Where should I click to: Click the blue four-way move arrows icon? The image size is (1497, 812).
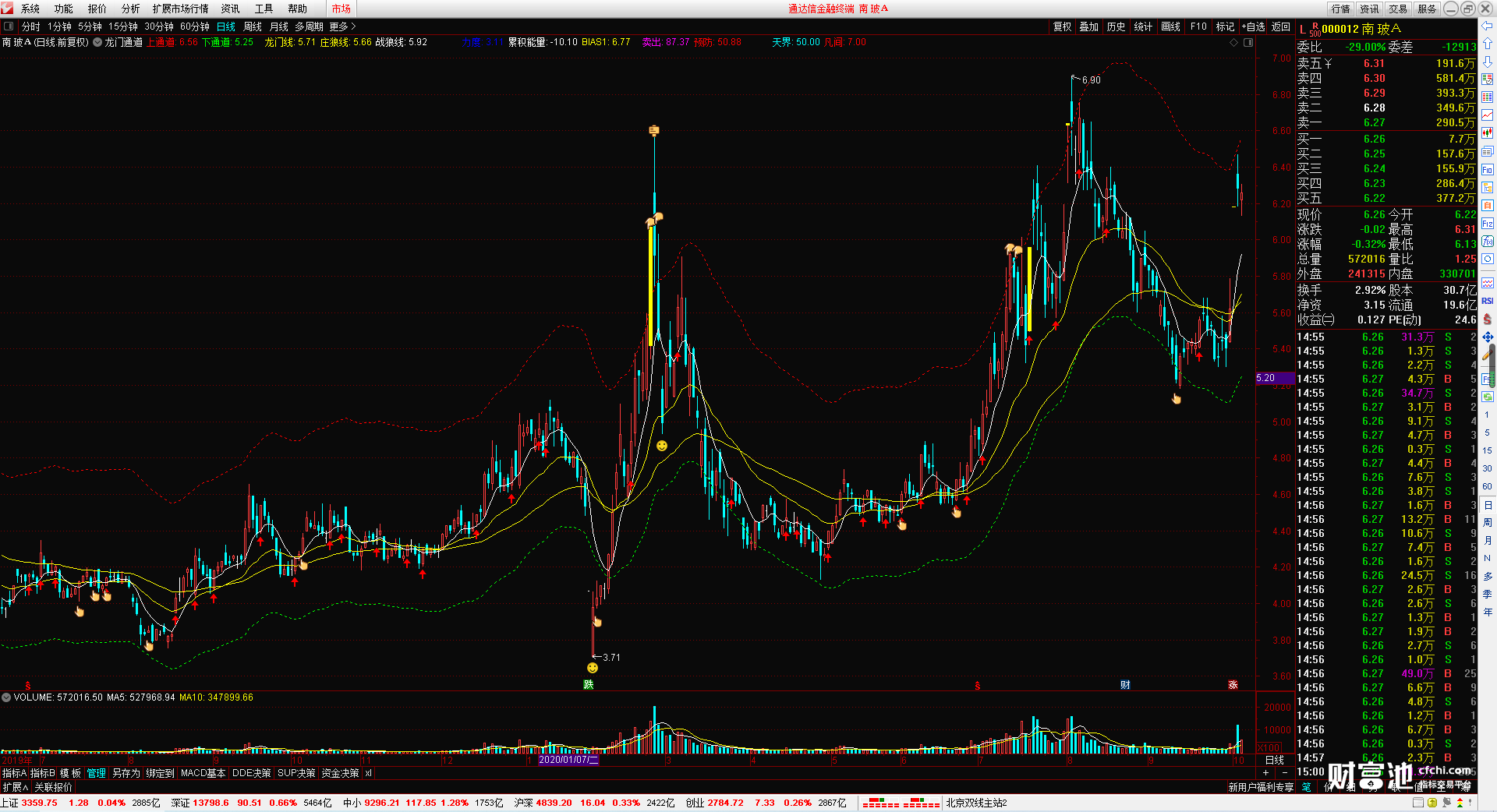[x=1488, y=337]
